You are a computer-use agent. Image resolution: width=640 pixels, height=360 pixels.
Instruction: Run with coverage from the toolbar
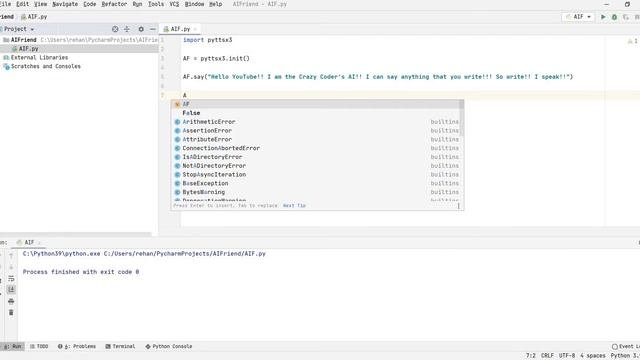626,17
